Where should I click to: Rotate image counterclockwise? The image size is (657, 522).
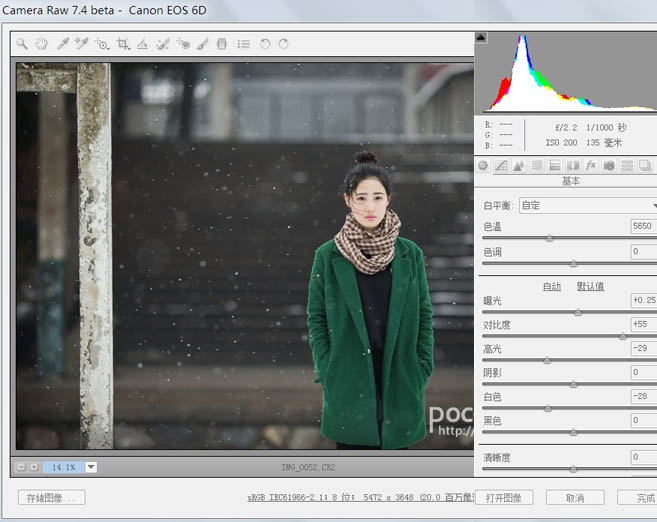tap(265, 44)
